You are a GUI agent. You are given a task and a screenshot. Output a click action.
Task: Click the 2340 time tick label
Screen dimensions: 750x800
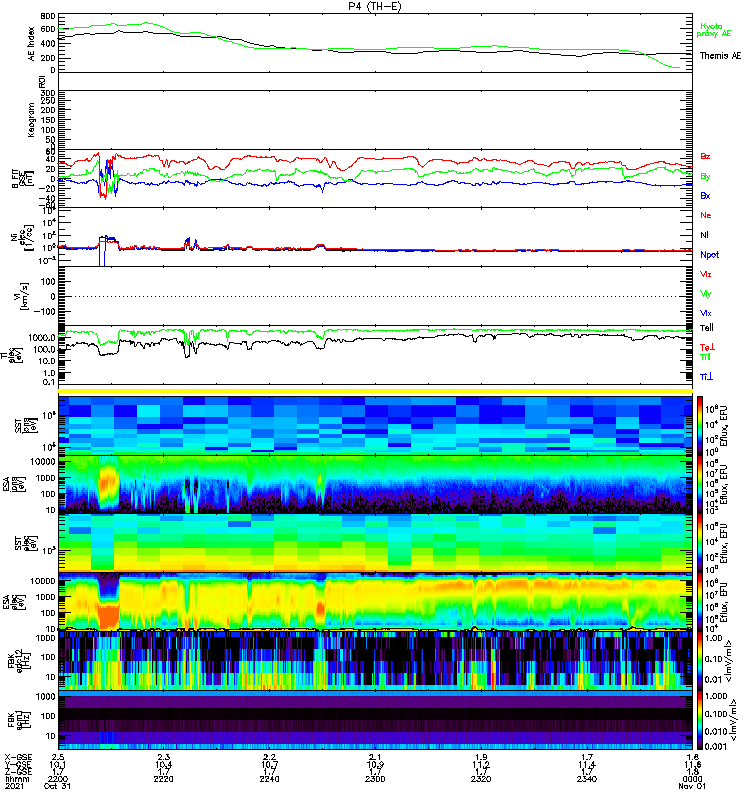point(587,779)
